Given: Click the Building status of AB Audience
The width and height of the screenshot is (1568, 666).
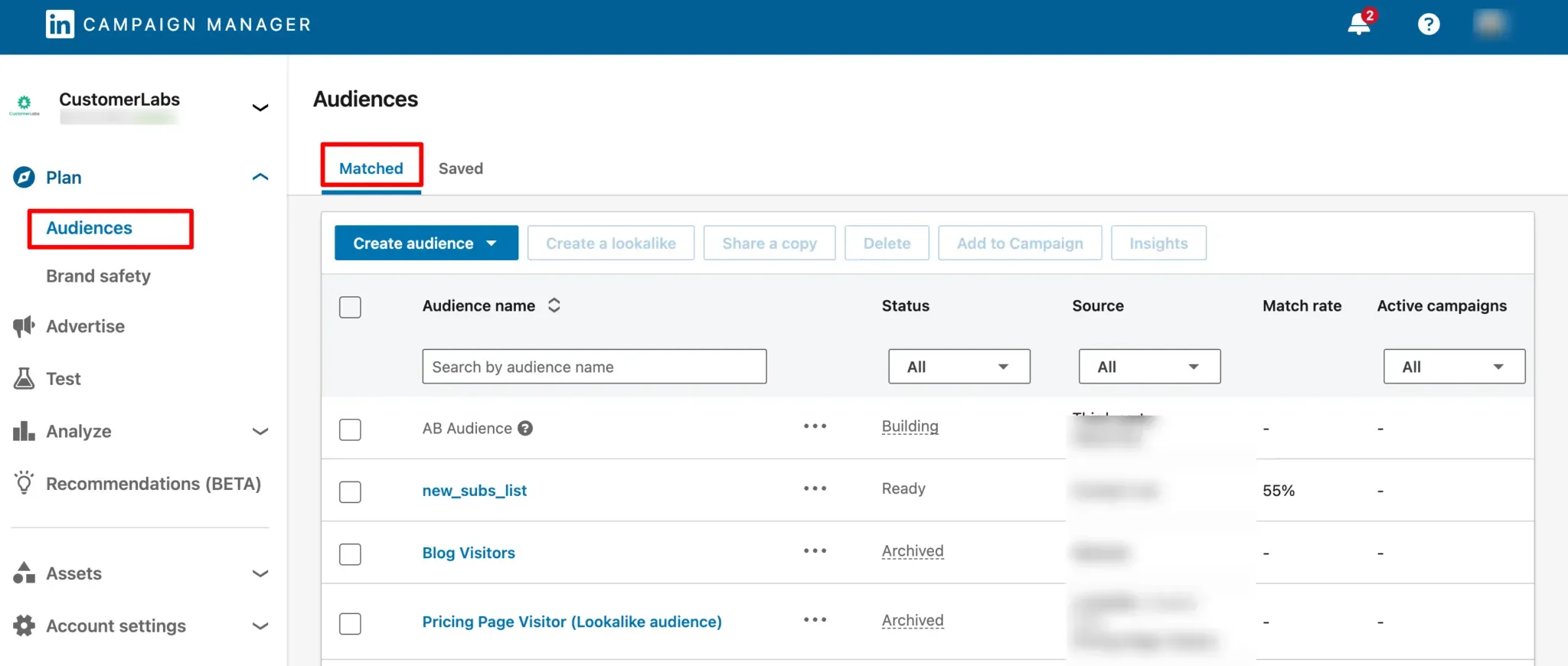Looking at the screenshot, I should click(x=910, y=426).
